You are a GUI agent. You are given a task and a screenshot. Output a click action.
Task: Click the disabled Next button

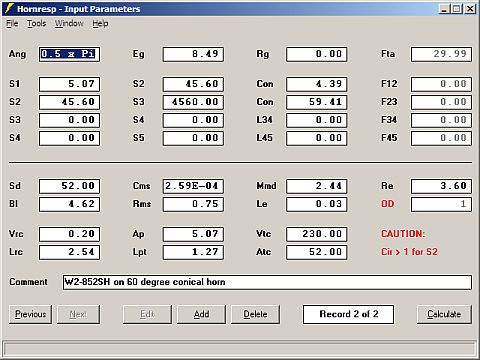pos(78,314)
